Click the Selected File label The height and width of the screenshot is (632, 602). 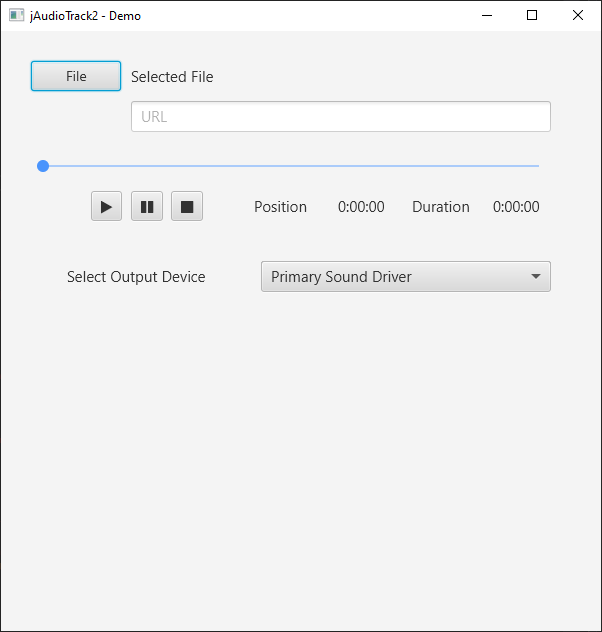coord(172,77)
